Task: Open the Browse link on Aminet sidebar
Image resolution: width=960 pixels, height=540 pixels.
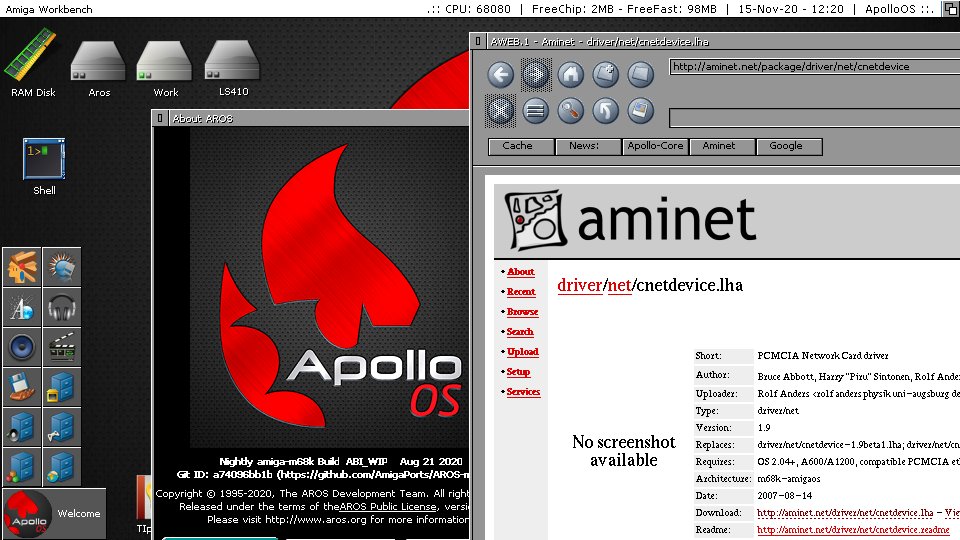Action: click(x=522, y=312)
